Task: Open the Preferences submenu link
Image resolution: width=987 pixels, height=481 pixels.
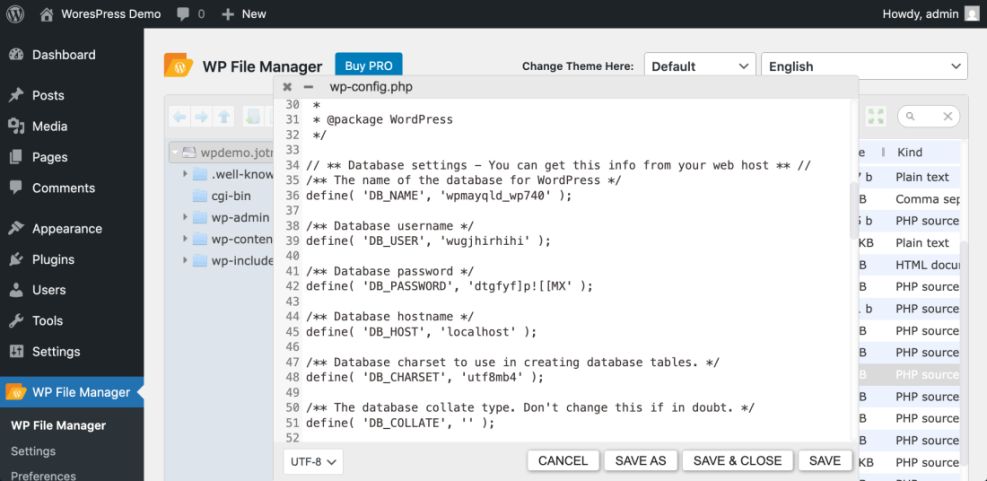Action: point(43,476)
